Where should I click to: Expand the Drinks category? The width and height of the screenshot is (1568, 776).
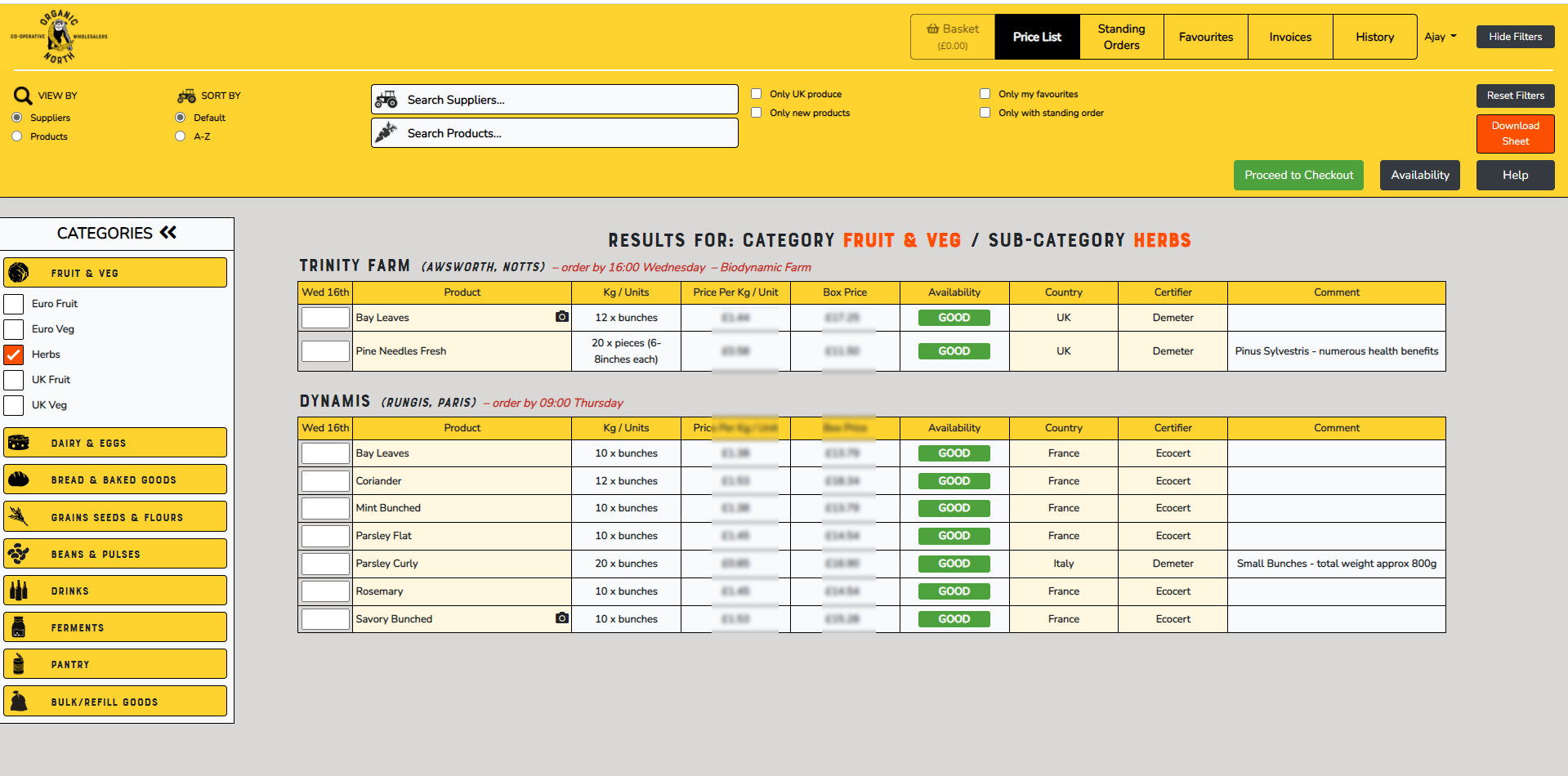tap(115, 591)
